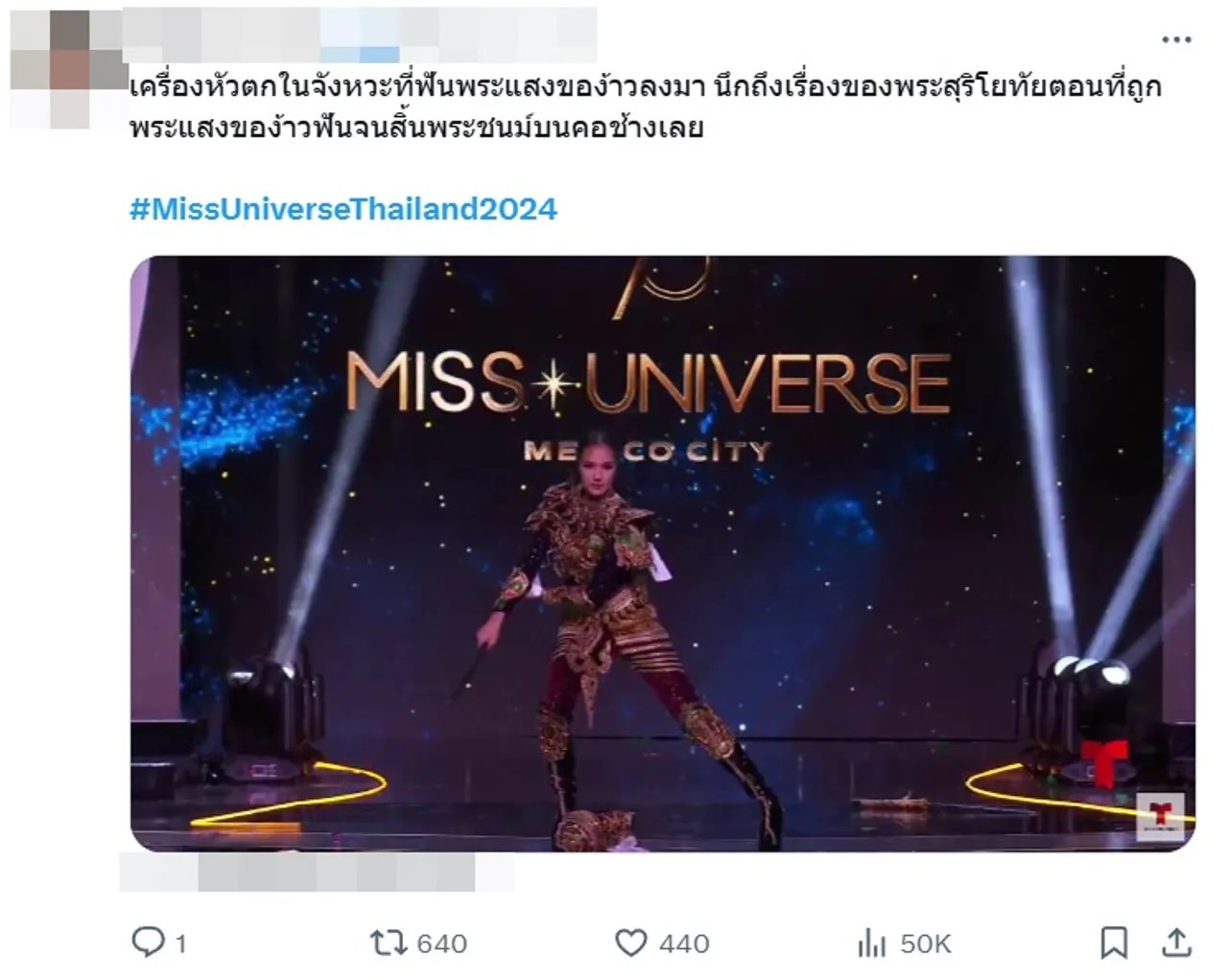Click the 440 likes count

click(x=684, y=944)
